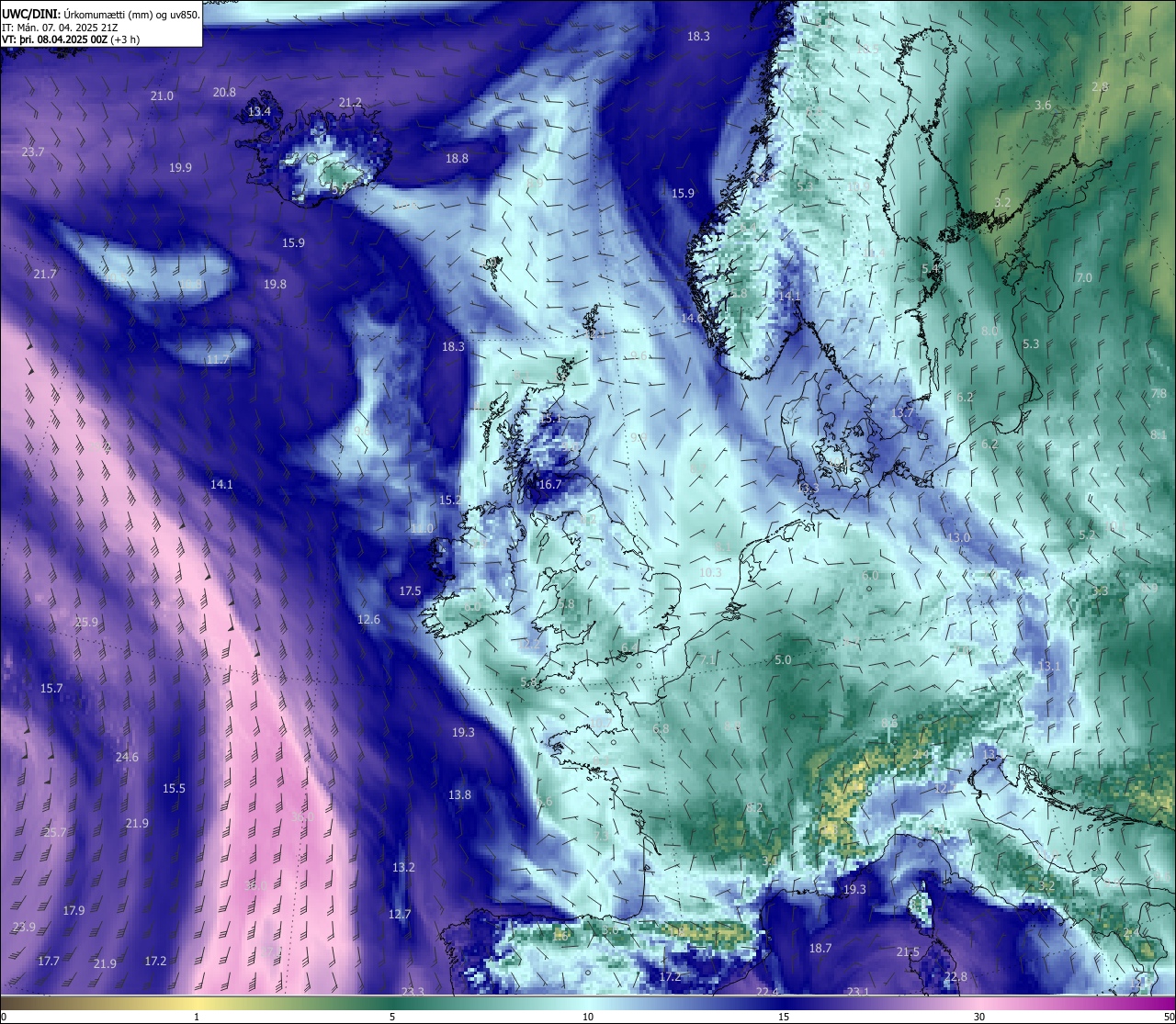Click the map value 13.7
The height and width of the screenshot is (1024, 1176).
tap(903, 413)
